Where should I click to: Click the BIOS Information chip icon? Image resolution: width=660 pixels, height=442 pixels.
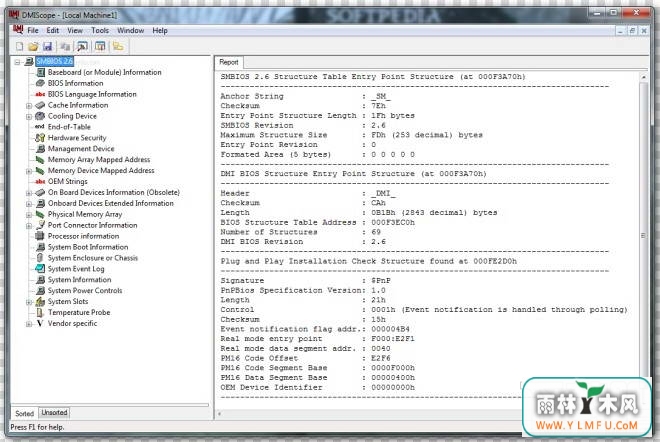[40, 83]
